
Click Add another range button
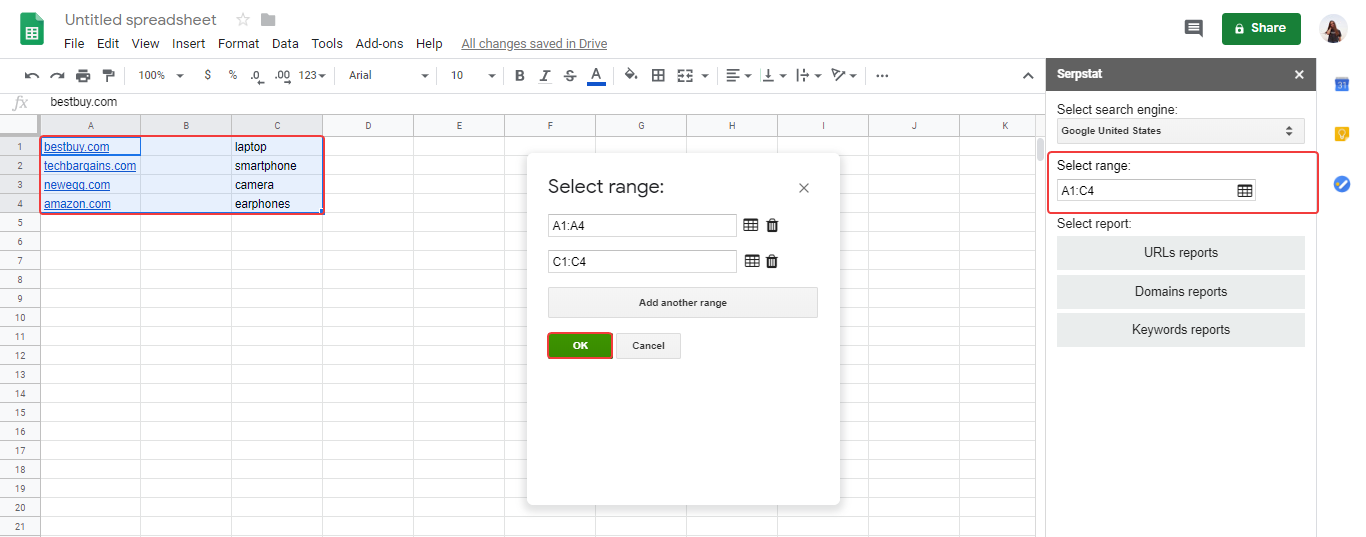(x=683, y=303)
